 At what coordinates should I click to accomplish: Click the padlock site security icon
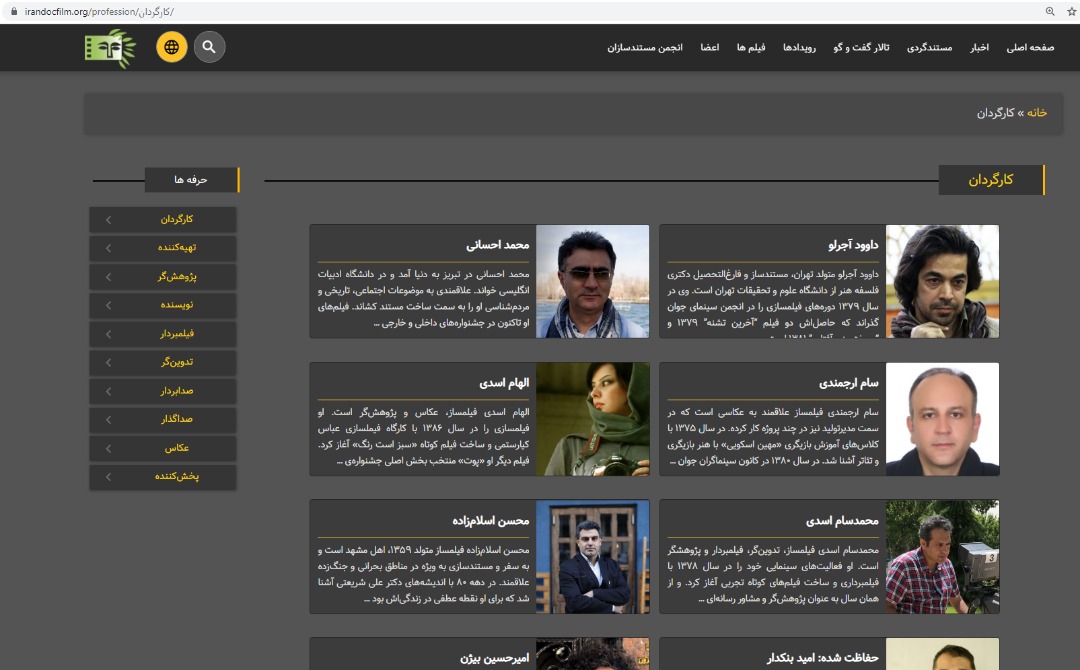pos(14,11)
